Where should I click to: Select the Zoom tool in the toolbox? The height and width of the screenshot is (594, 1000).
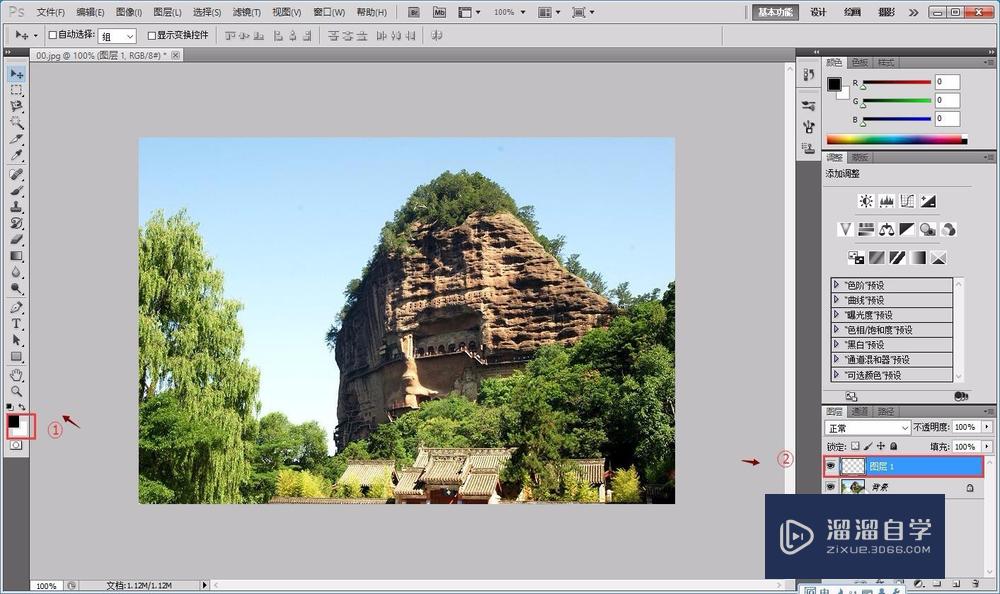[x=17, y=391]
